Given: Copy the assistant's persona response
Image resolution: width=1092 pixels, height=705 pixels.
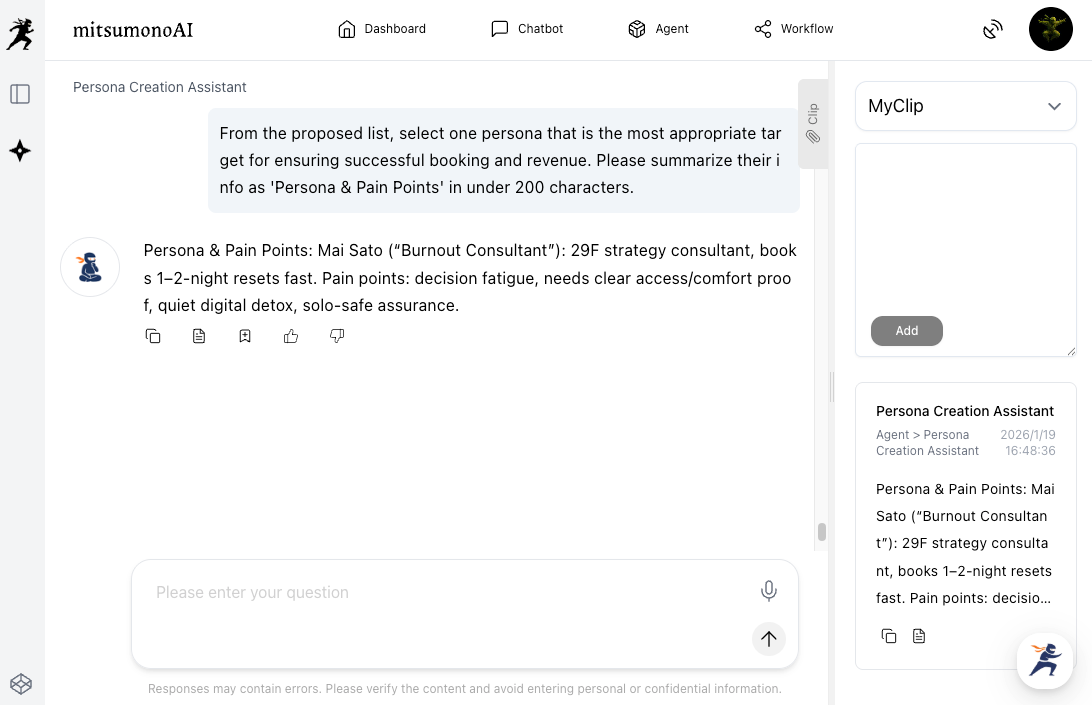Looking at the screenshot, I should 153,336.
